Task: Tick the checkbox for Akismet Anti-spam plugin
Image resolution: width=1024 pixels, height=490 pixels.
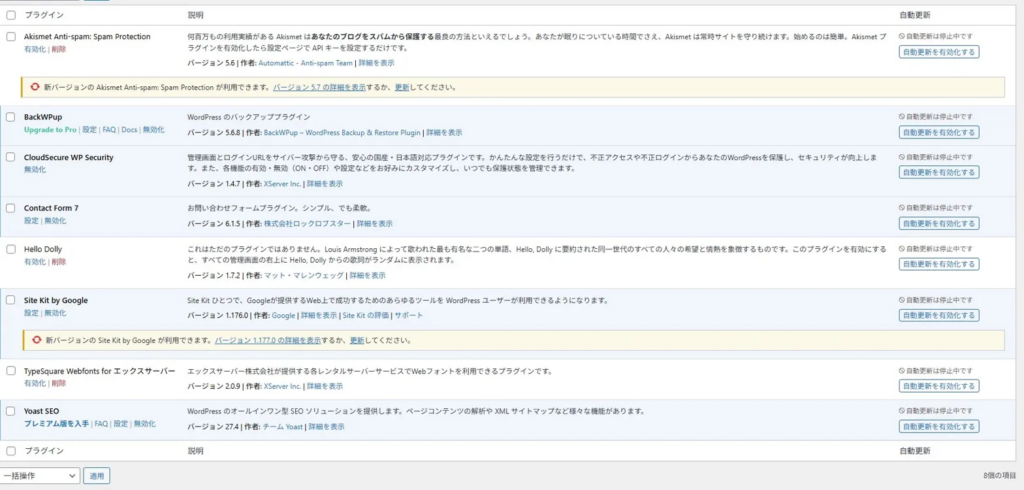Action: (x=11, y=37)
